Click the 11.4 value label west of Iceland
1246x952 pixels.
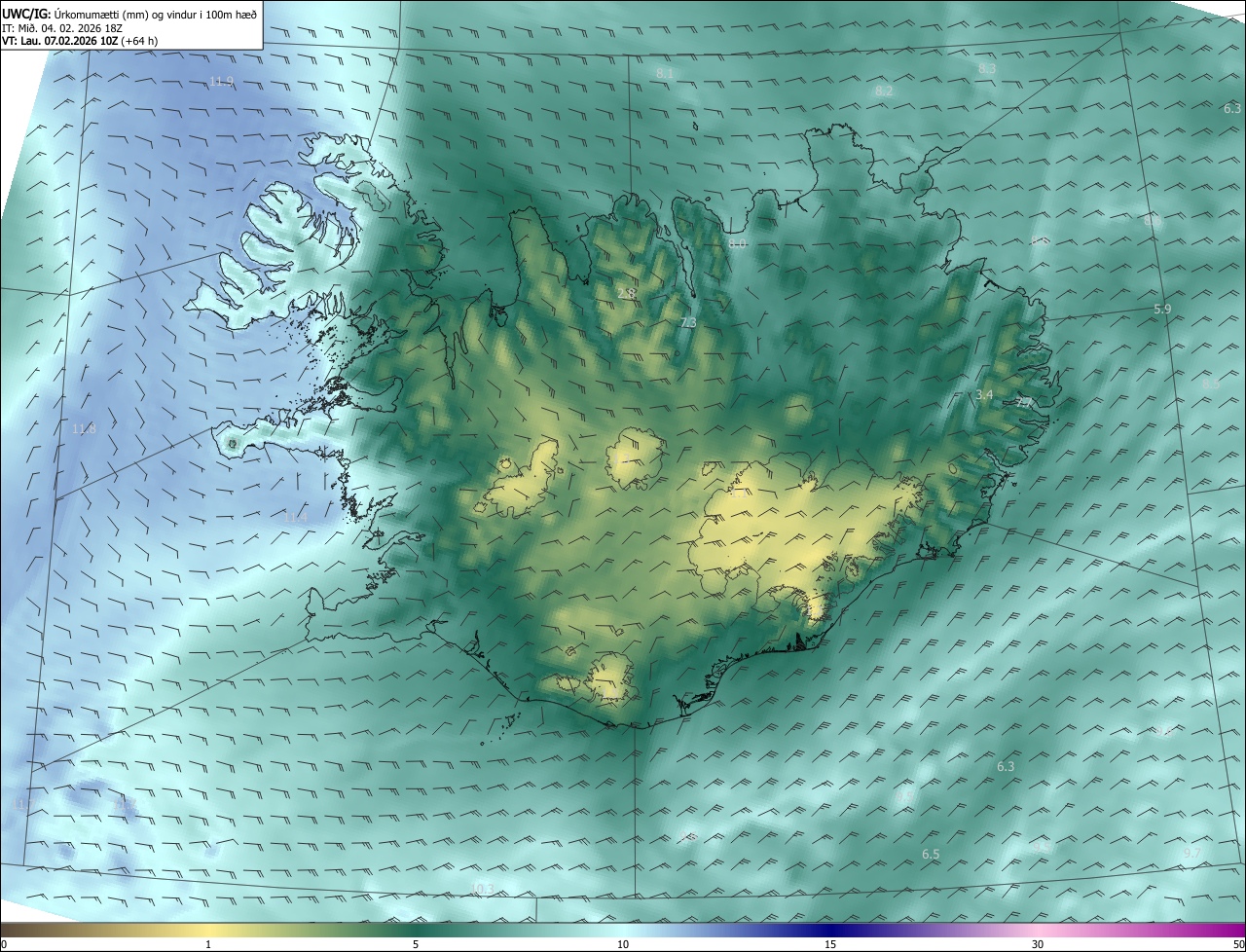pos(296,518)
